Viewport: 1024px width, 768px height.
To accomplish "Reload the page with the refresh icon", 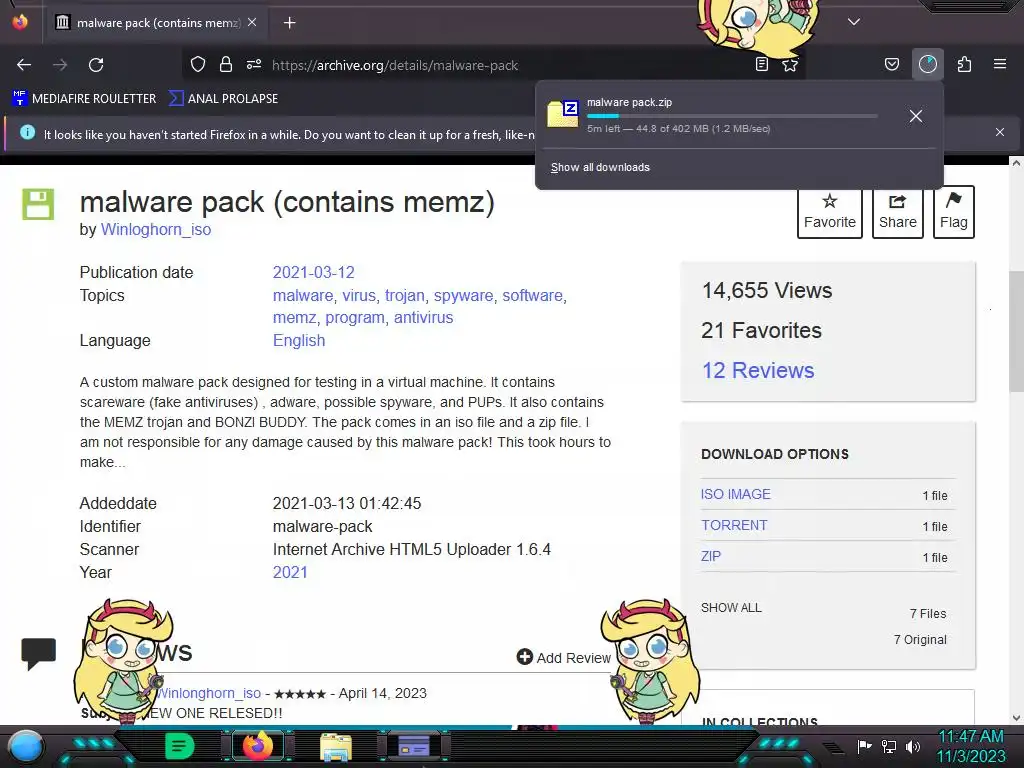I will coord(96,65).
